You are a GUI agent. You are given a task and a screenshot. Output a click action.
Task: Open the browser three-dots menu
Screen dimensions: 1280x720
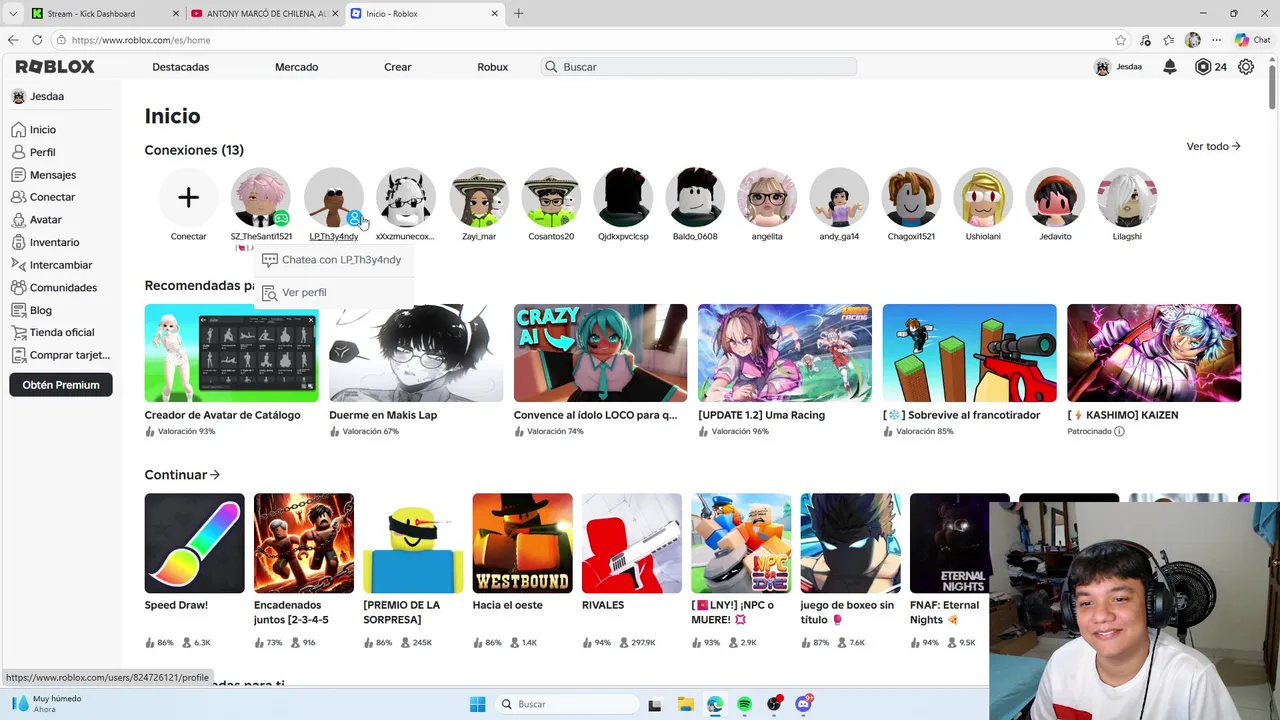(1216, 40)
